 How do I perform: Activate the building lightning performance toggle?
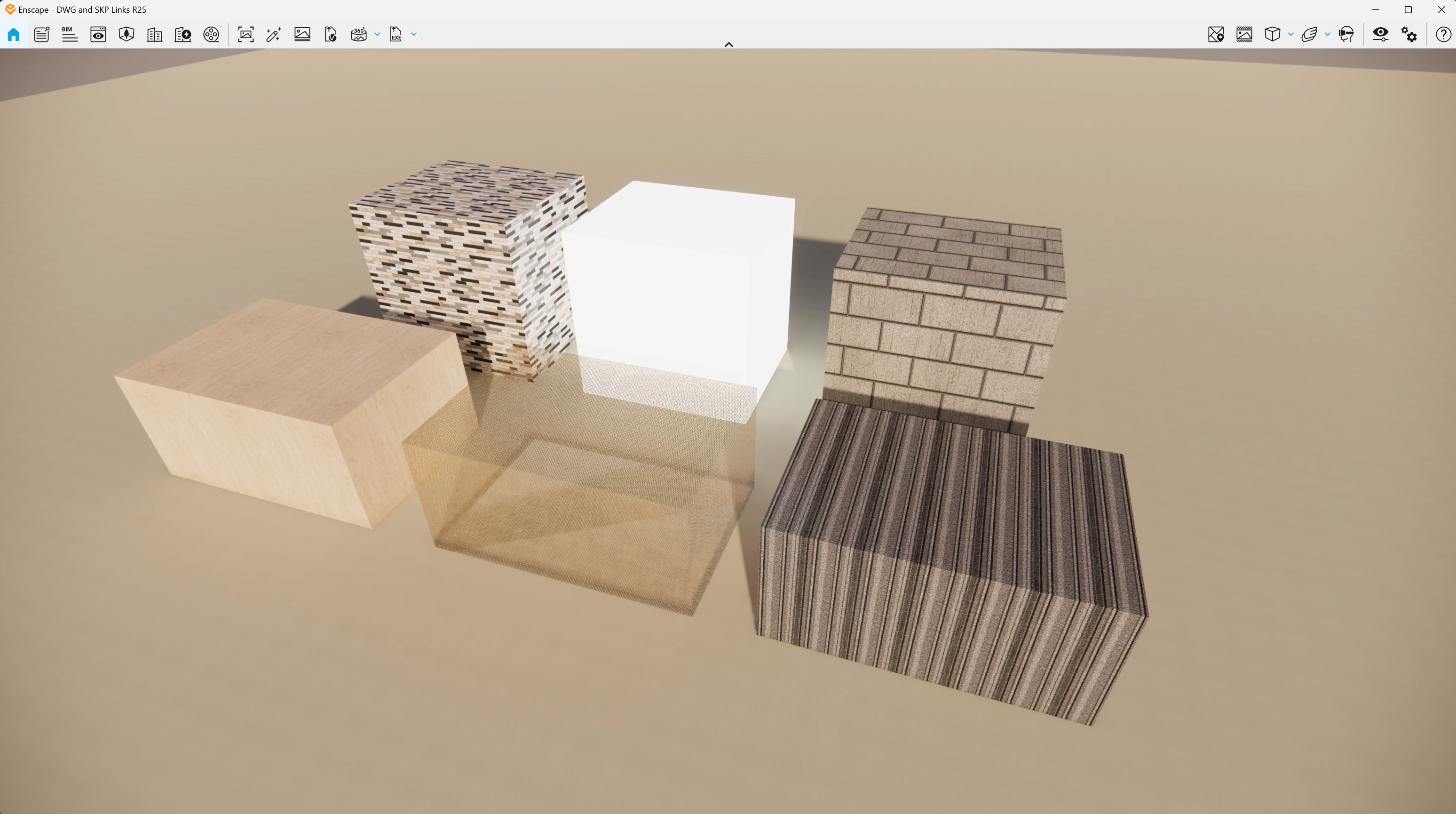tap(182, 34)
